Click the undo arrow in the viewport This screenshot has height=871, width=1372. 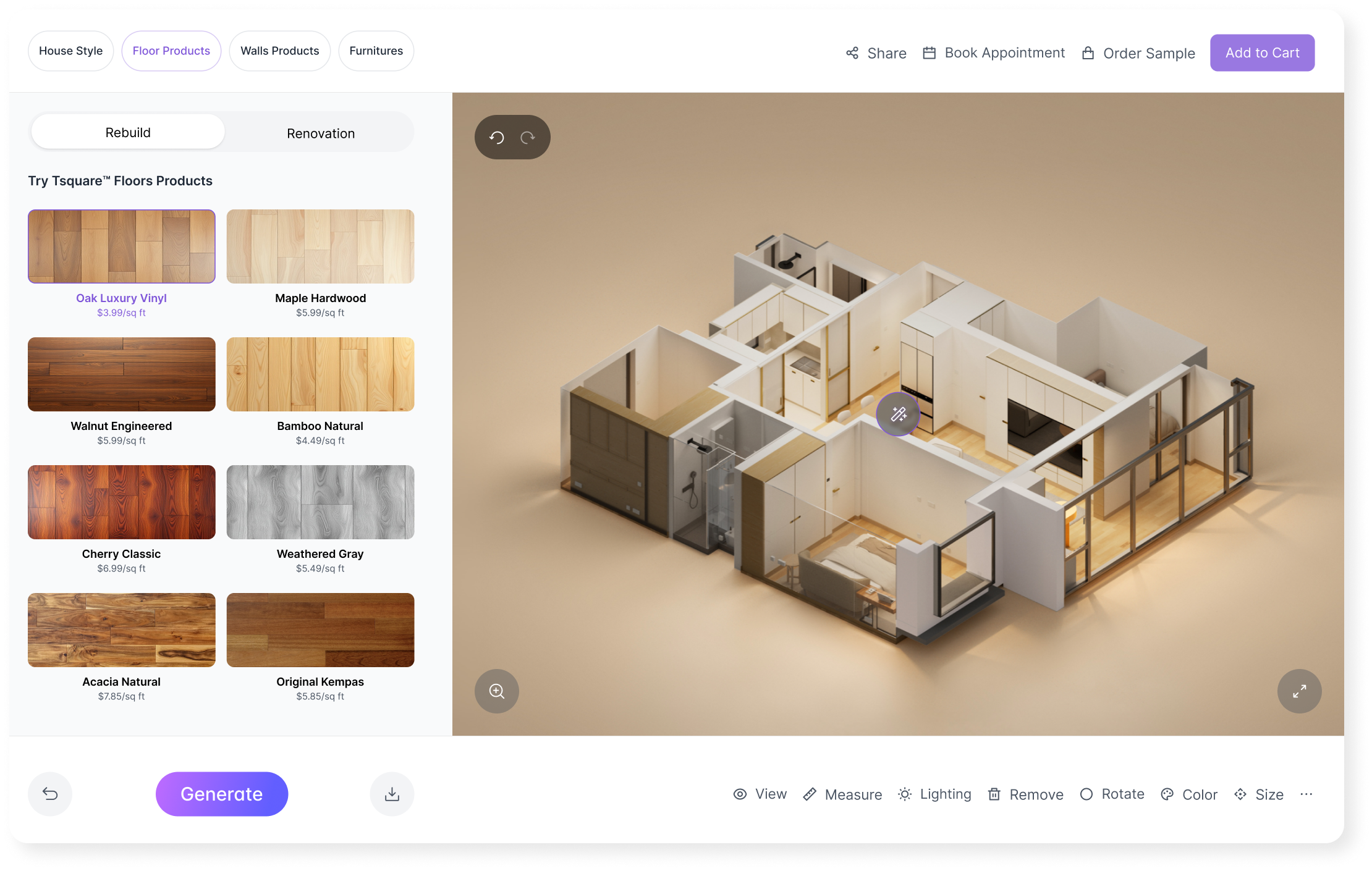497,137
